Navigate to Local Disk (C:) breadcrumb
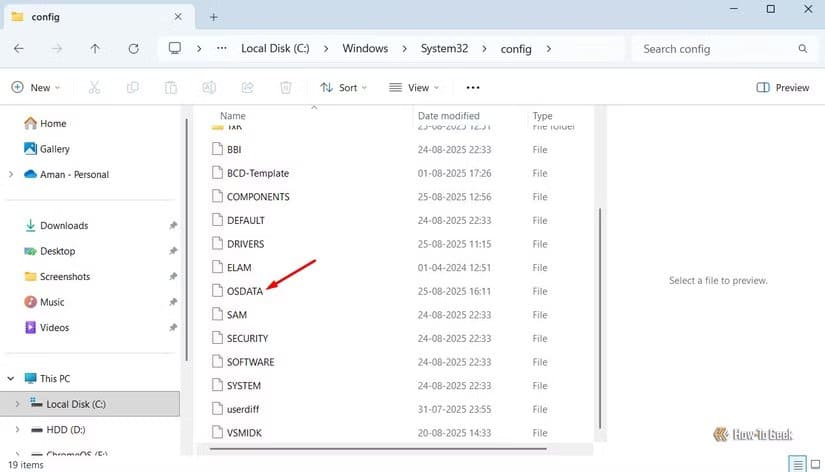The width and height of the screenshot is (825, 472). pos(275,48)
